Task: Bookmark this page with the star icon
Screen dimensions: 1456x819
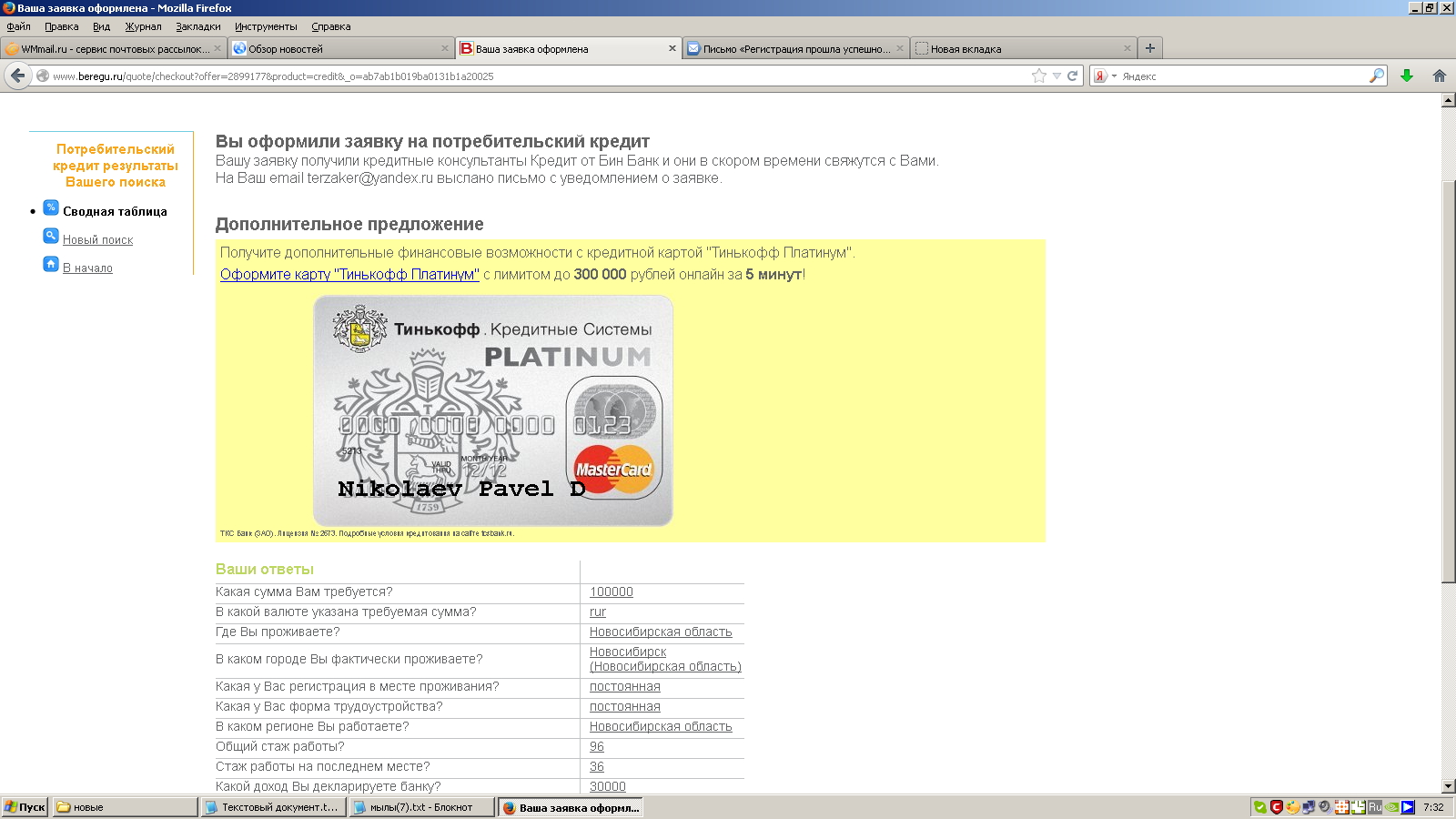Action: click(x=1039, y=76)
